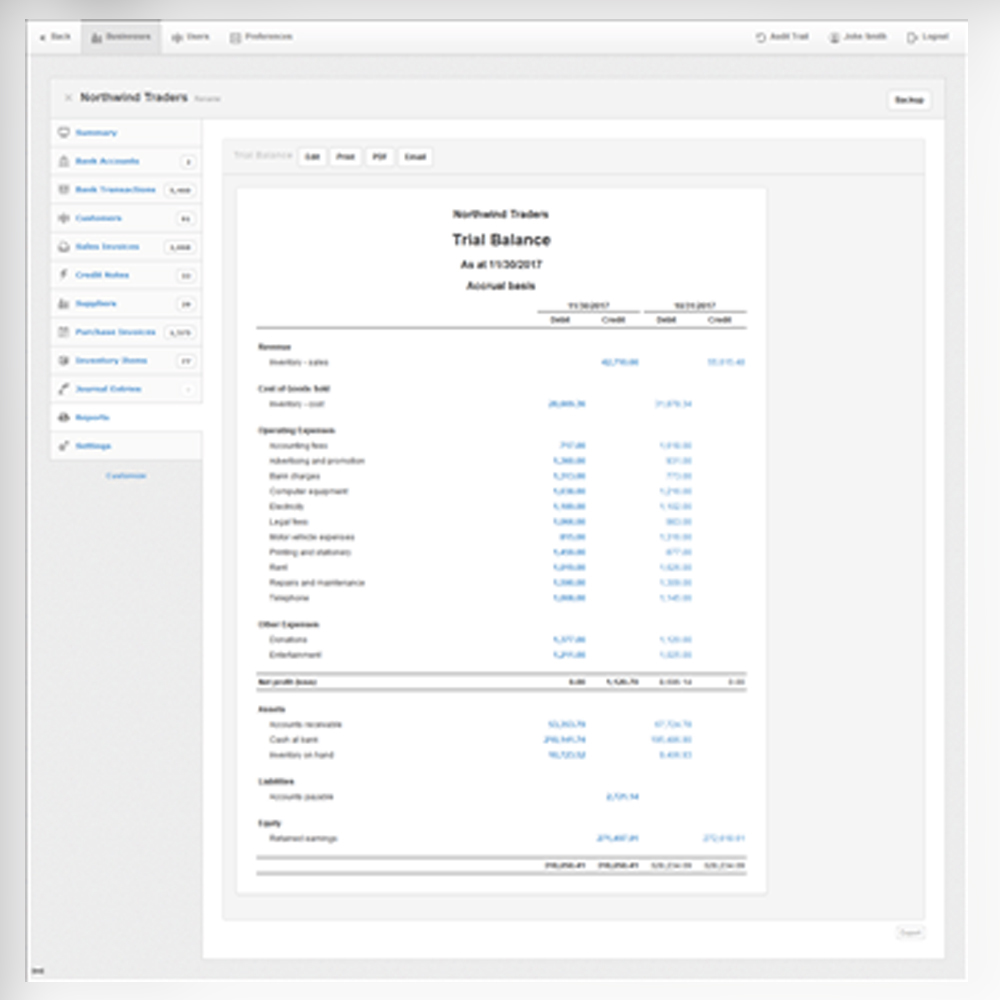
Task: Click the Trial Balance report heading
Action: (x=501, y=240)
